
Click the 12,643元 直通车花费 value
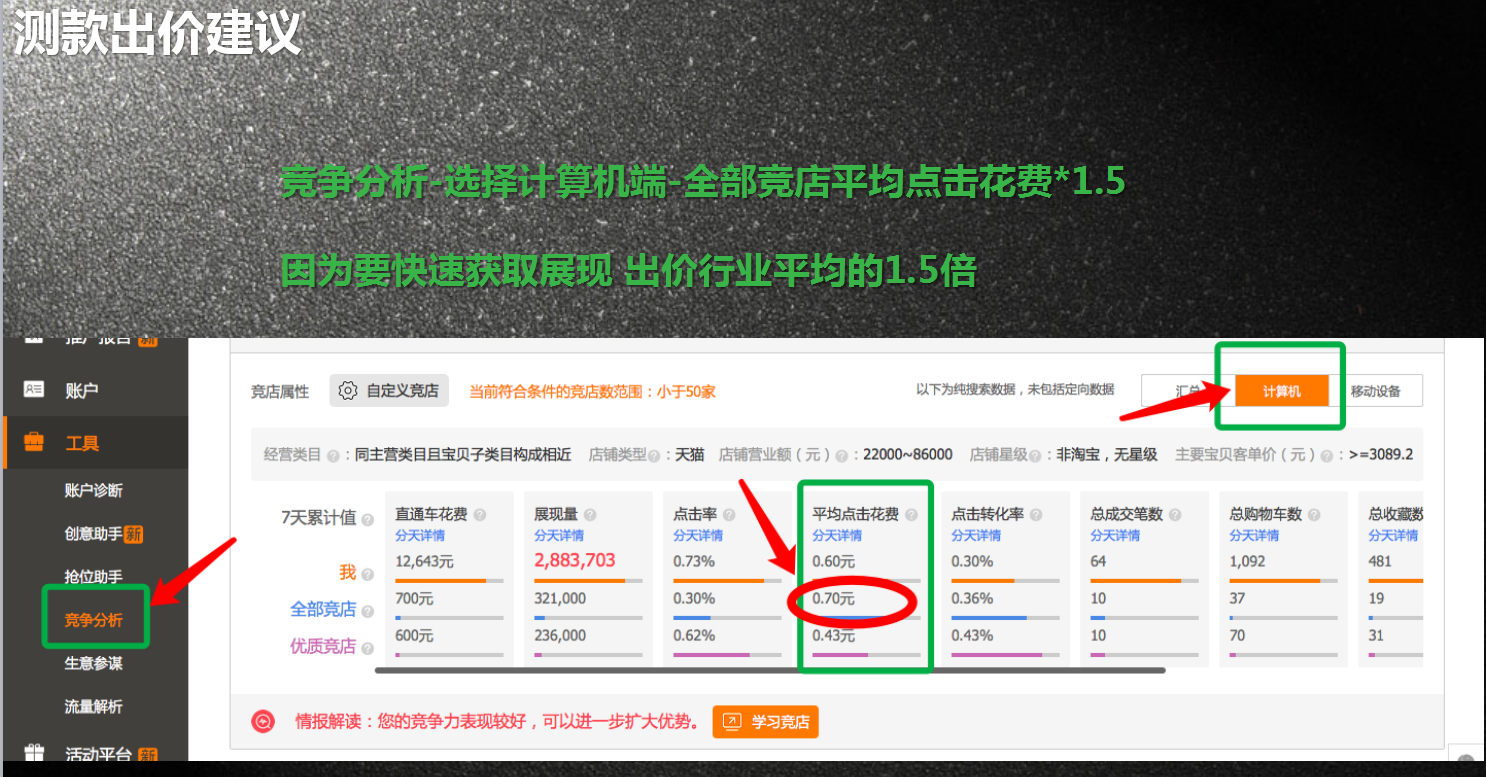(424, 561)
